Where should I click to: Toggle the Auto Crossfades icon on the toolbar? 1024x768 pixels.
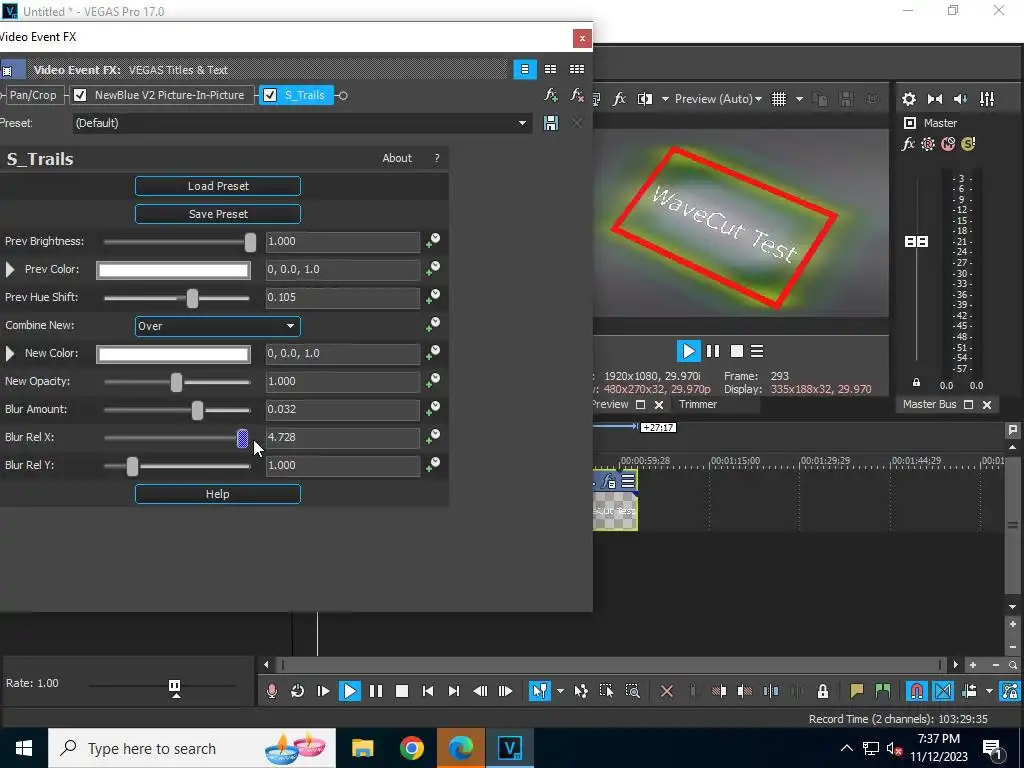pyautogui.click(x=942, y=691)
